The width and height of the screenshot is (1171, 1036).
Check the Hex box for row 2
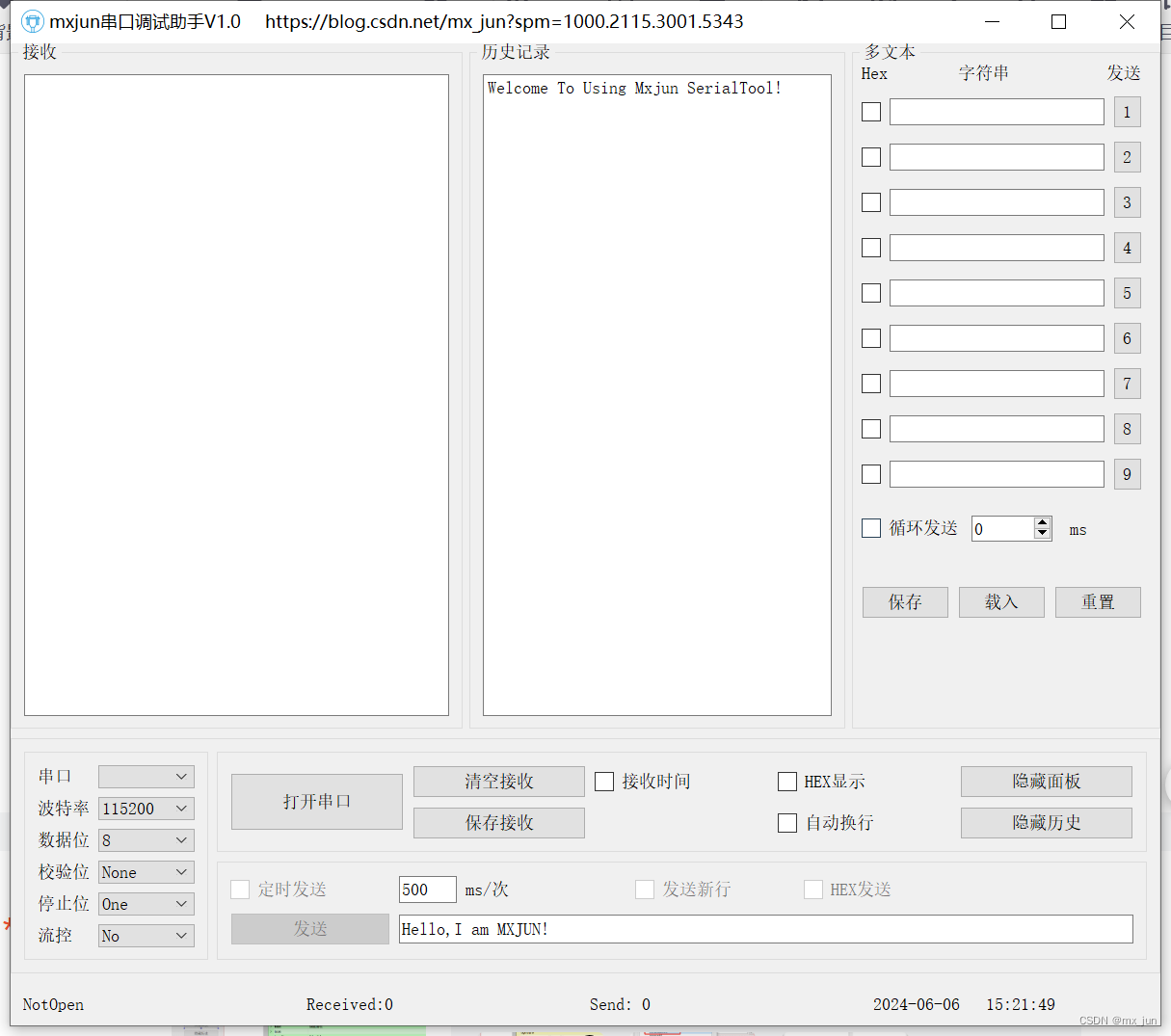click(x=871, y=157)
